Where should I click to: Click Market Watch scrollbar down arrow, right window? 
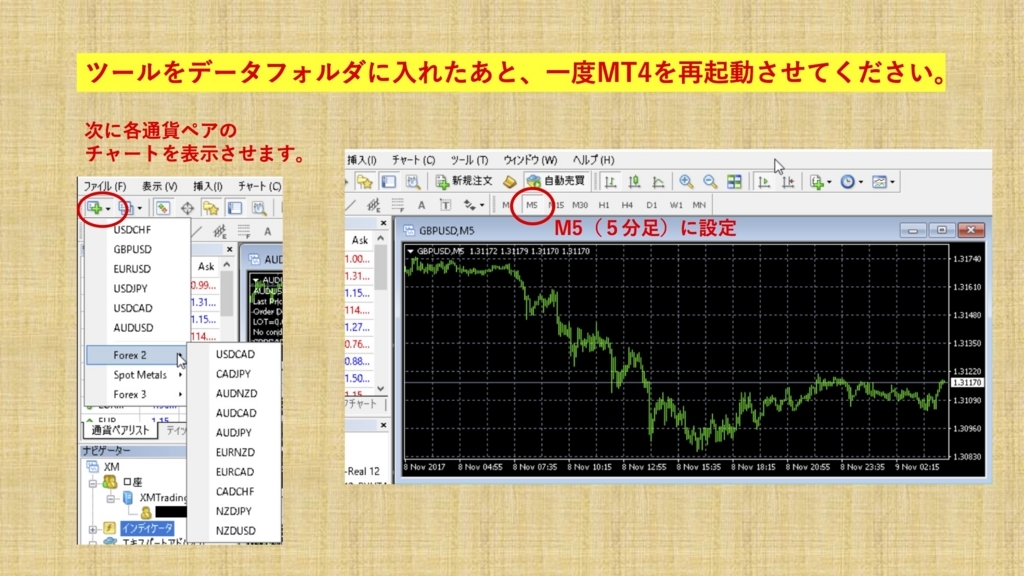click(381, 389)
